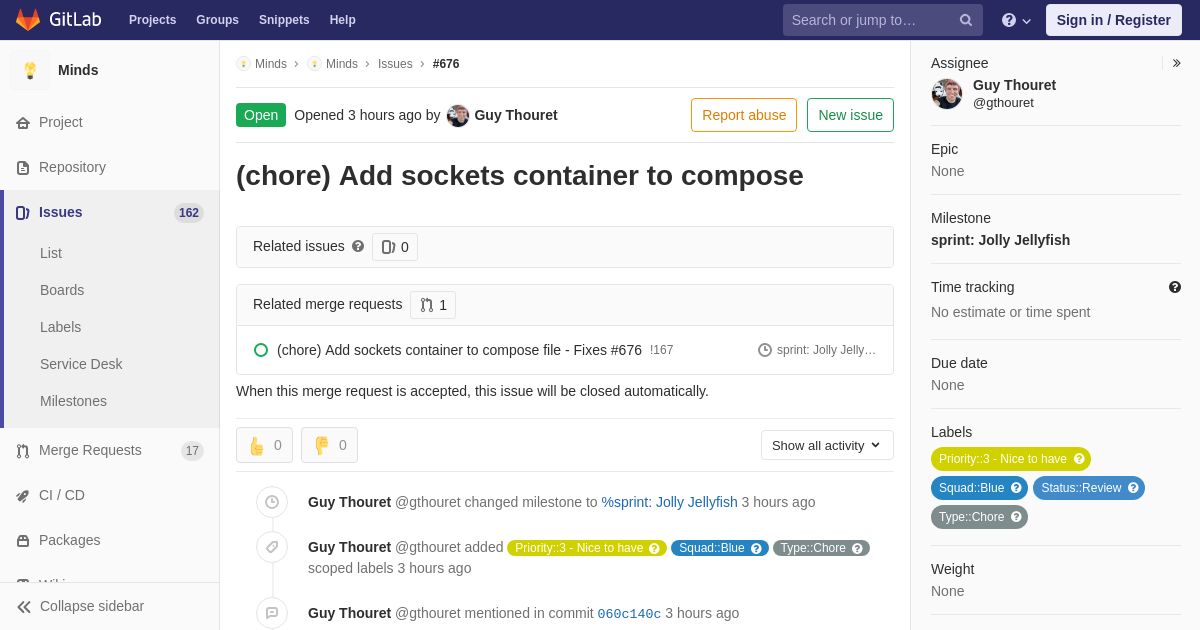Click %sprint: Jolly Jellyfish milestone link in activity
Screen dimensions: 1200x630
click(669, 502)
